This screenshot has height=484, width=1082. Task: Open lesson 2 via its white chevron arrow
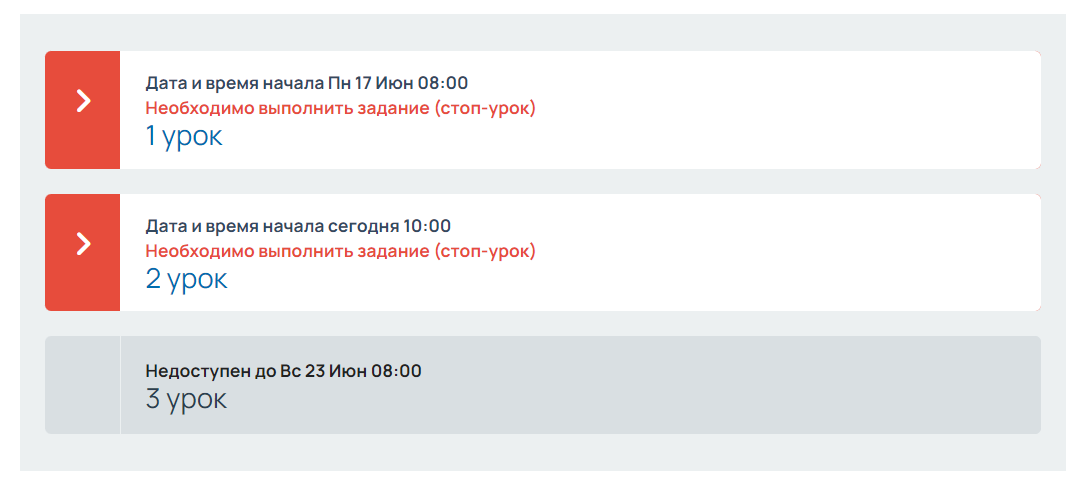(83, 243)
